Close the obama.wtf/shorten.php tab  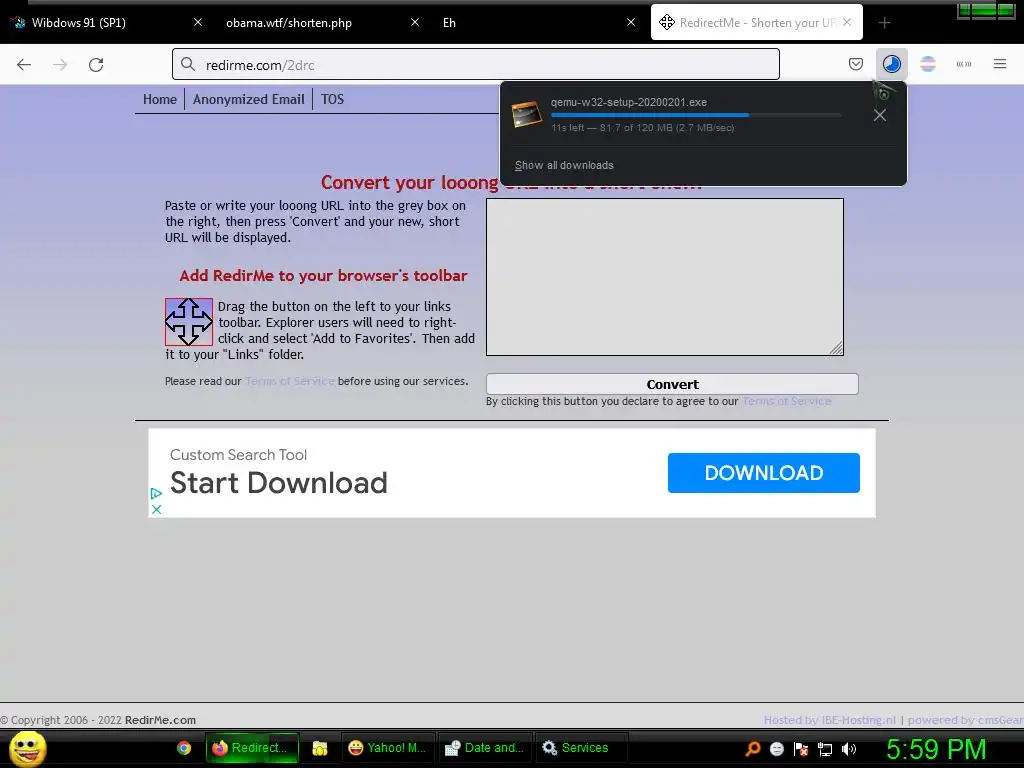[415, 22]
